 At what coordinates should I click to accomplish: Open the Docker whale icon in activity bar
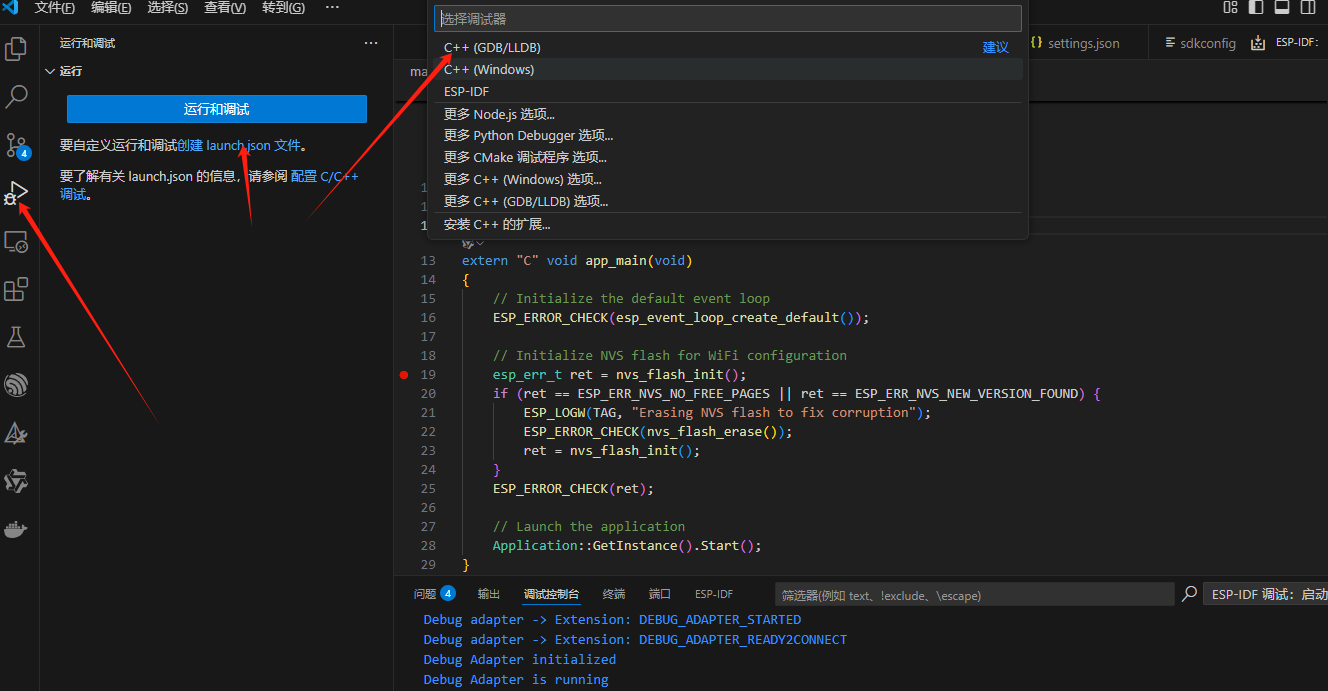coord(16,529)
